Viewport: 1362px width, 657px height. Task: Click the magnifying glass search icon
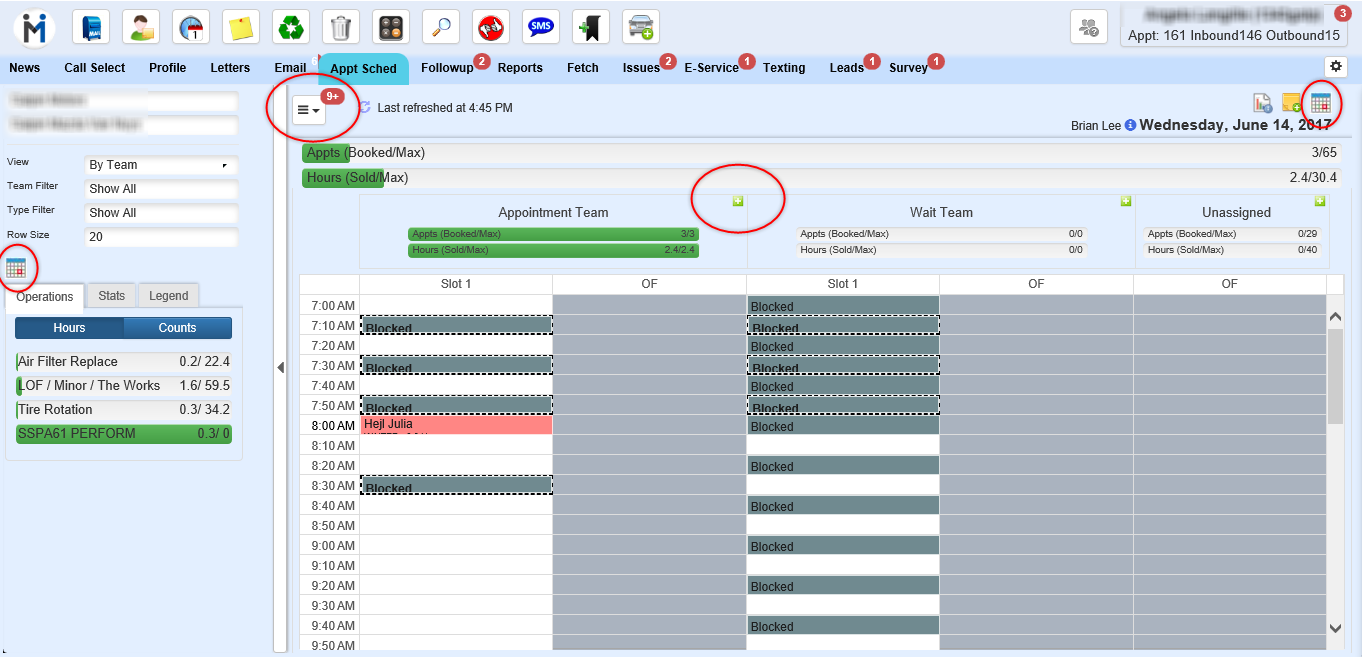(x=441, y=27)
